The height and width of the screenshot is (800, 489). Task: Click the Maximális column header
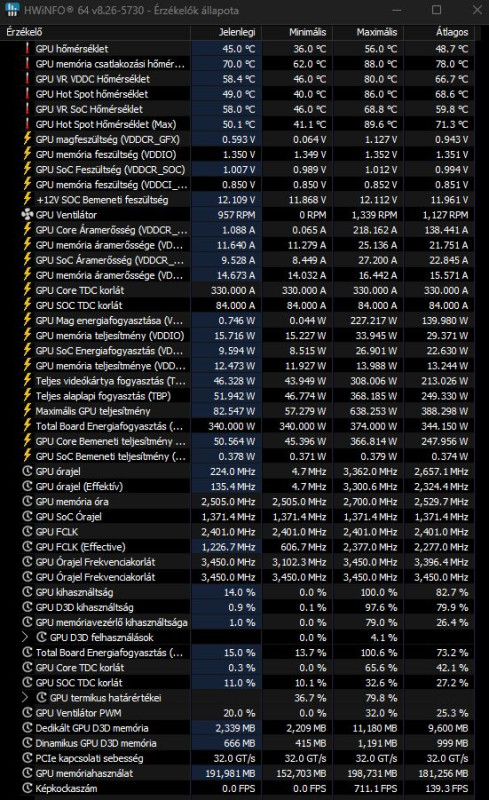(x=368, y=32)
